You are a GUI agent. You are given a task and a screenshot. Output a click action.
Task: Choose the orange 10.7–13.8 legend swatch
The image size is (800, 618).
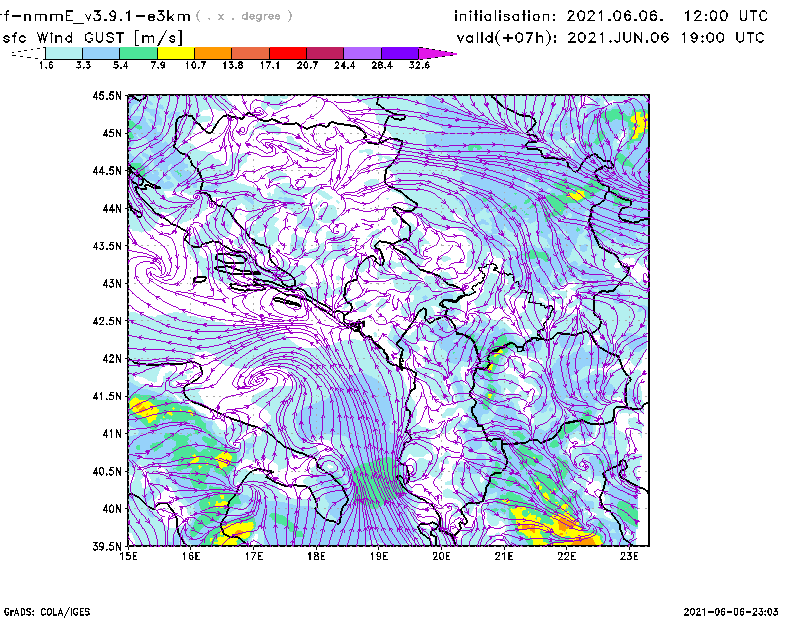coord(213,53)
